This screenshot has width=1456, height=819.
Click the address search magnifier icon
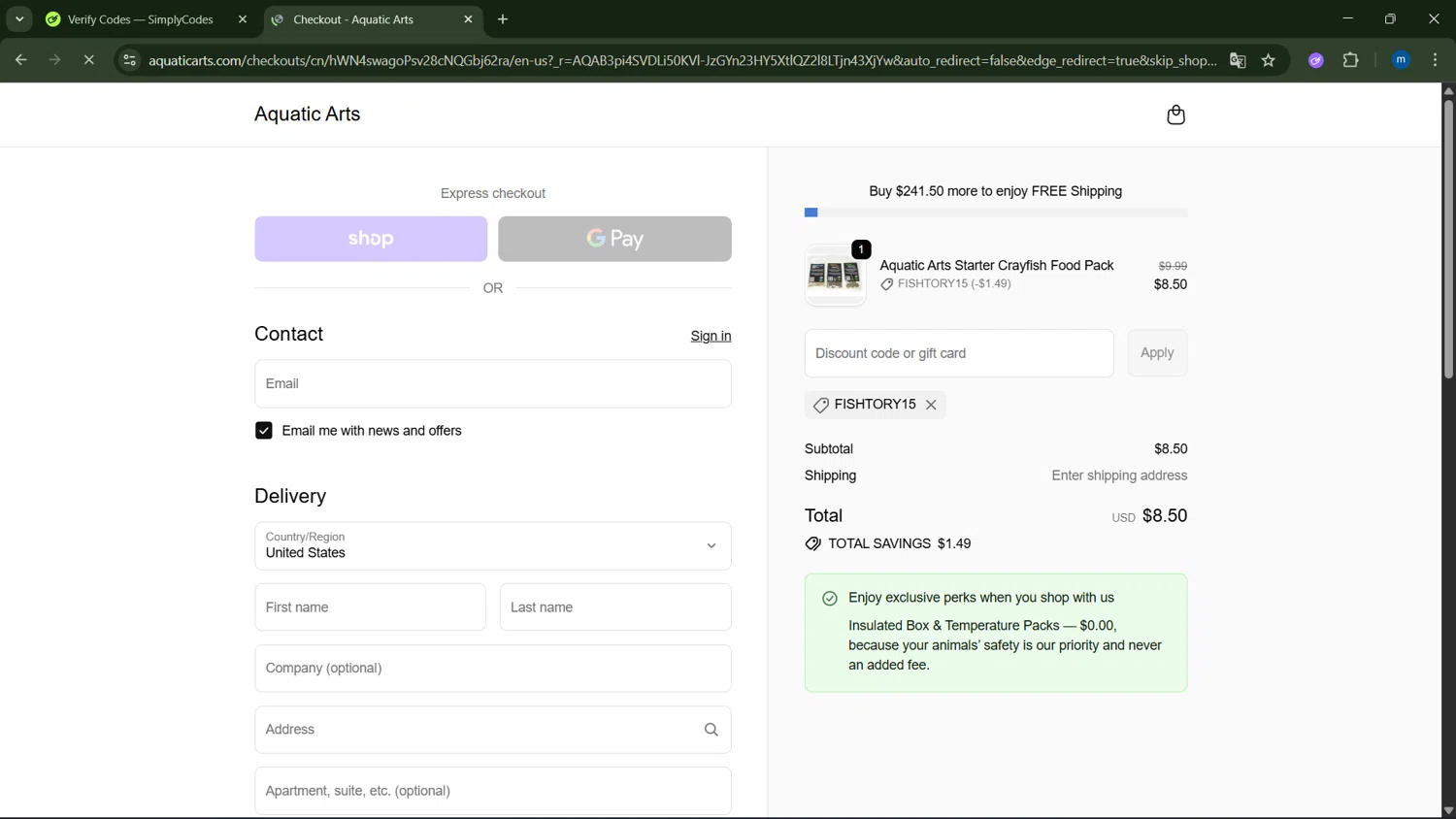[x=711, y=730]
